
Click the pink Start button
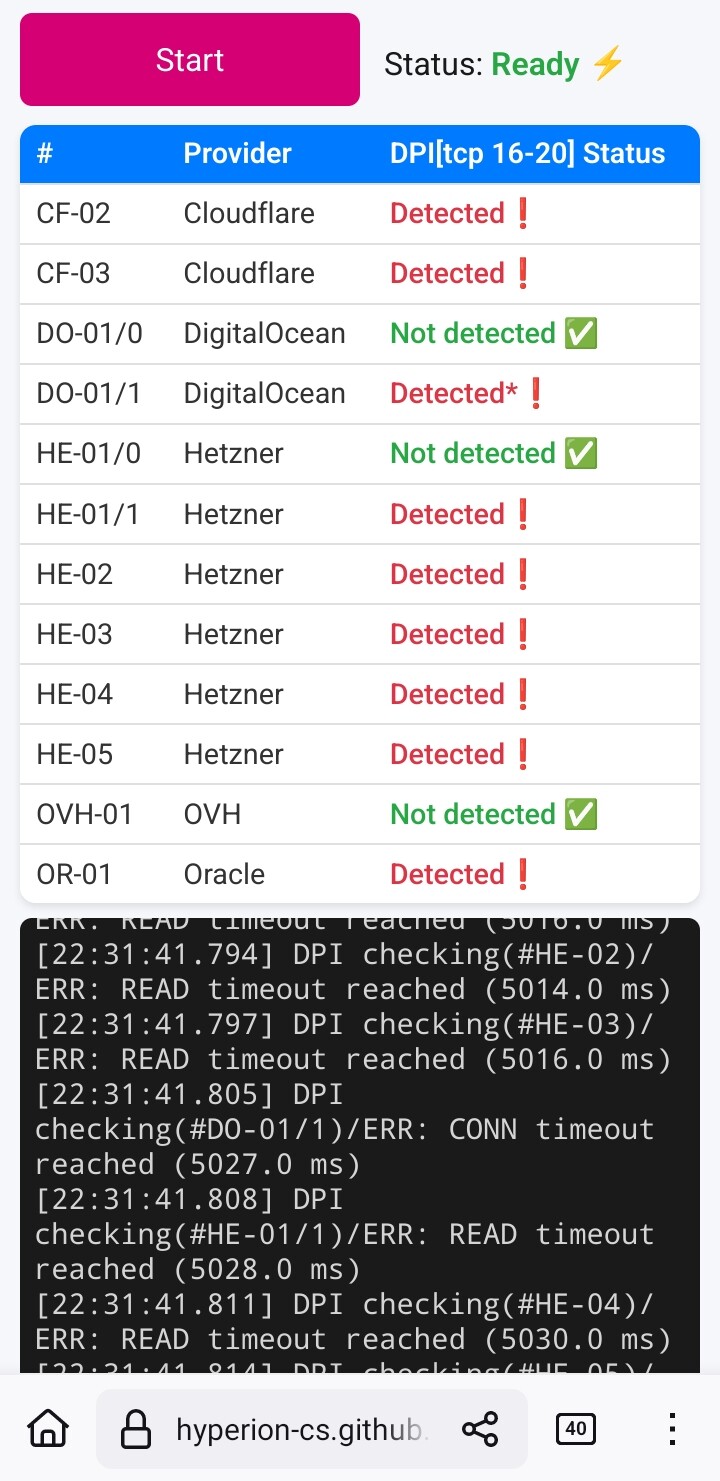pyautogui.click(x=190, y=59)
